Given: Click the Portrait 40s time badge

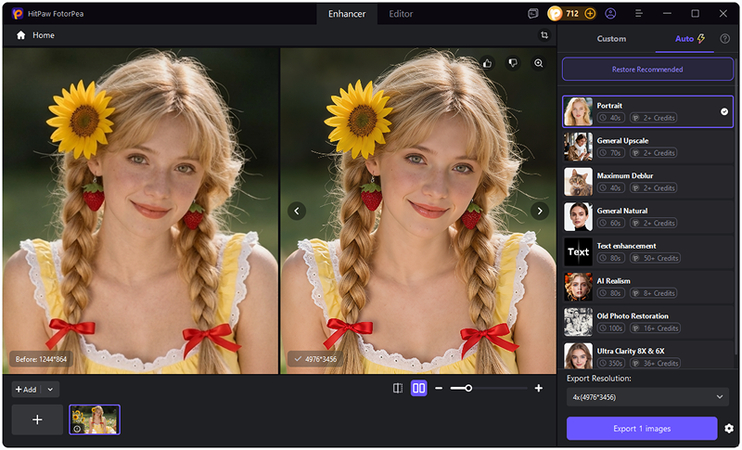Looking at the screenshot, I should pyautogui.click(x=610, y=118).
